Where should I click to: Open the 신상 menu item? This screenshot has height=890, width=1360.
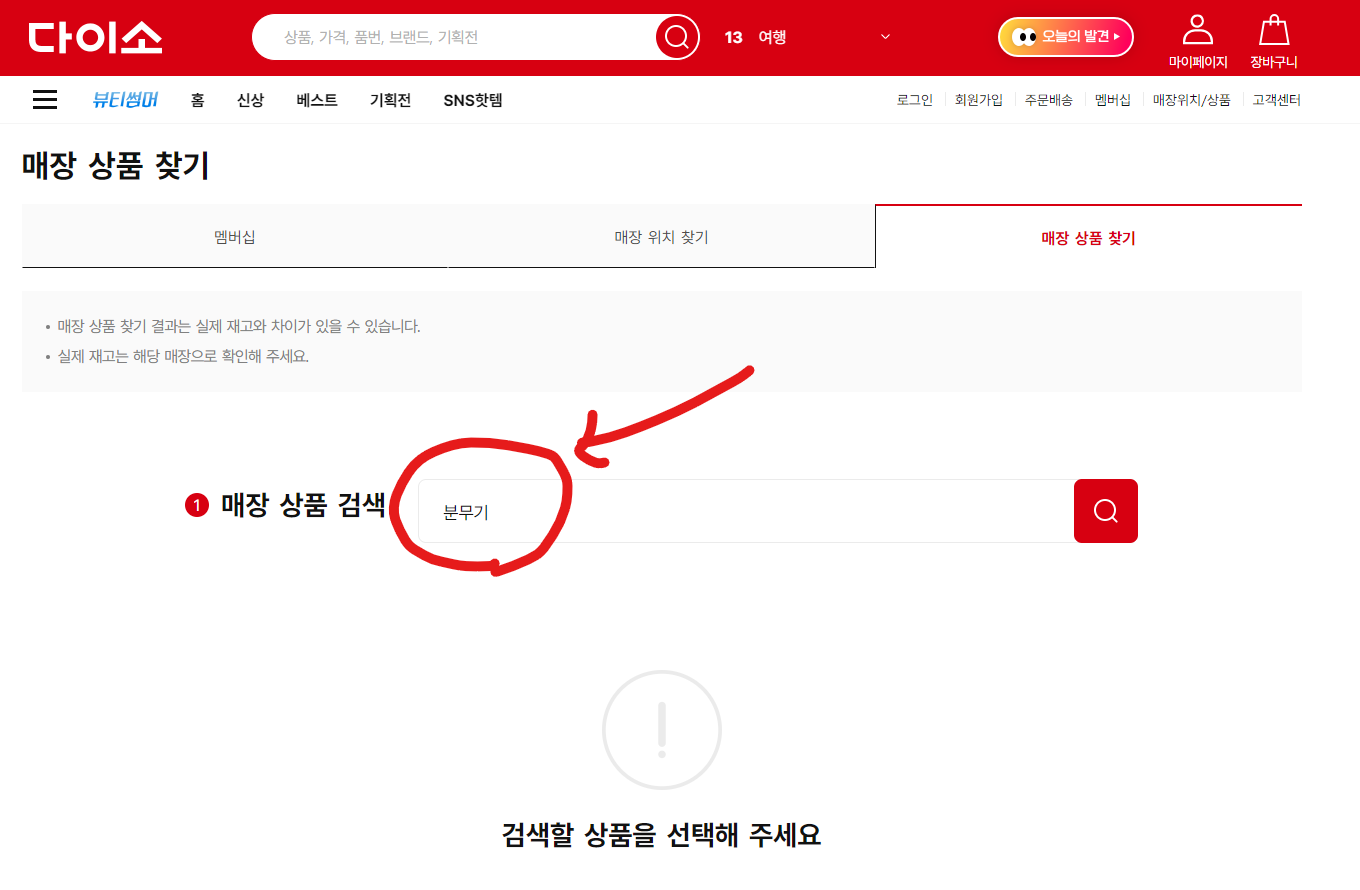tap(250, 100)
